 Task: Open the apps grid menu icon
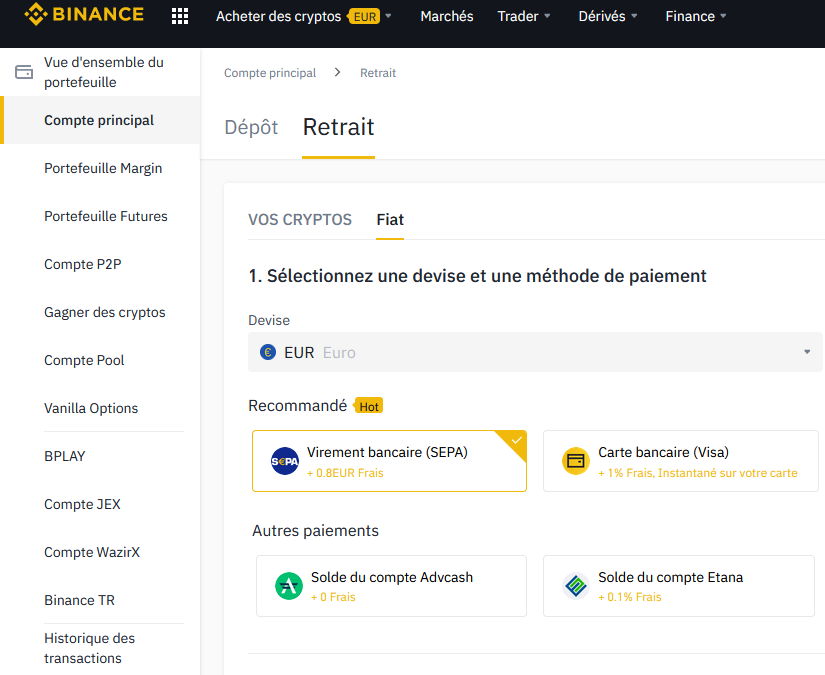(x=180, y=16)
